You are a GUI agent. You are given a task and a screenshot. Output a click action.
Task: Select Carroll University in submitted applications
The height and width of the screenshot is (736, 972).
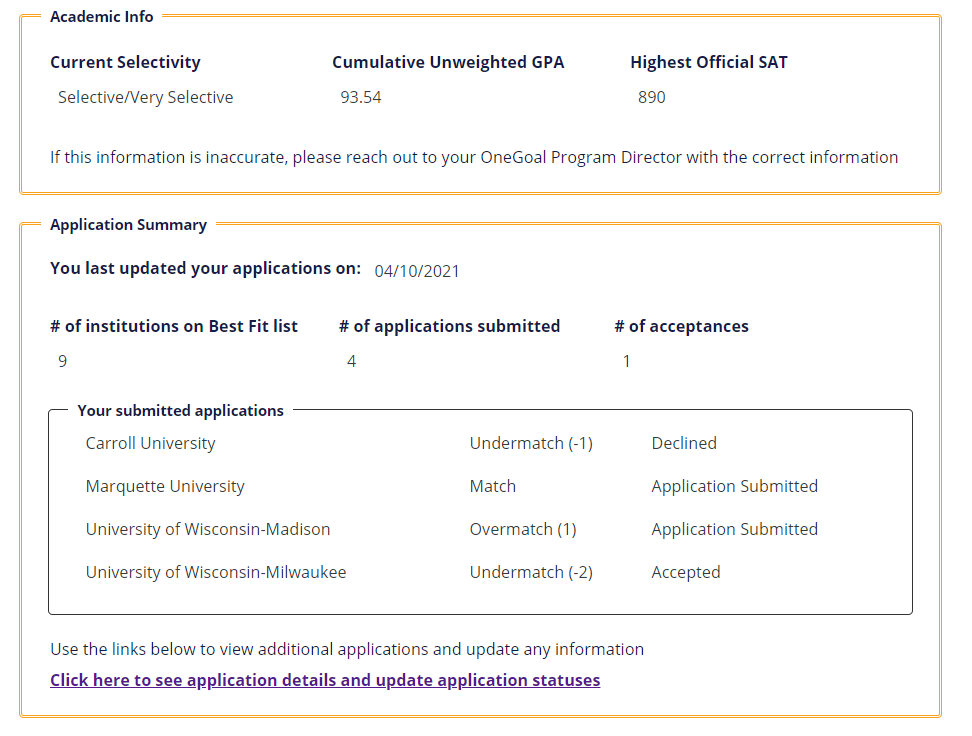pyautogui.click(x=150, y=443)
